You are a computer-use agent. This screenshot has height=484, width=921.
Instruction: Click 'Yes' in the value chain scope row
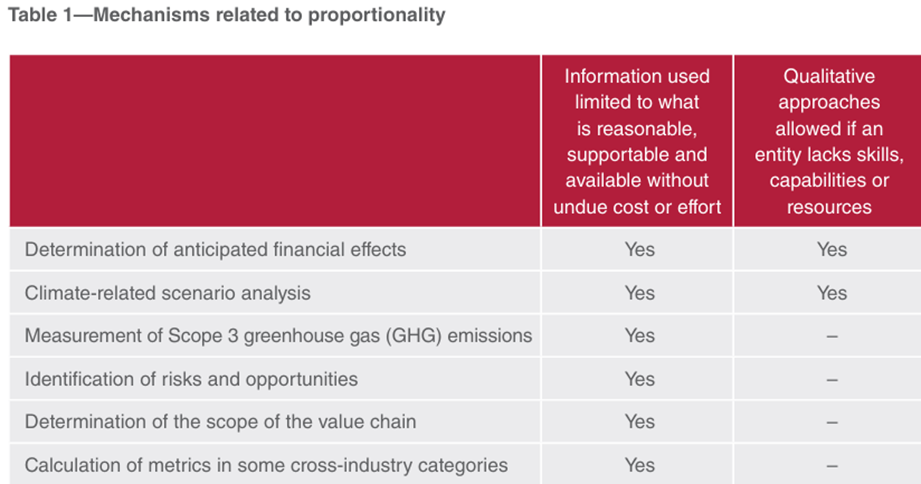coord(638,422)
